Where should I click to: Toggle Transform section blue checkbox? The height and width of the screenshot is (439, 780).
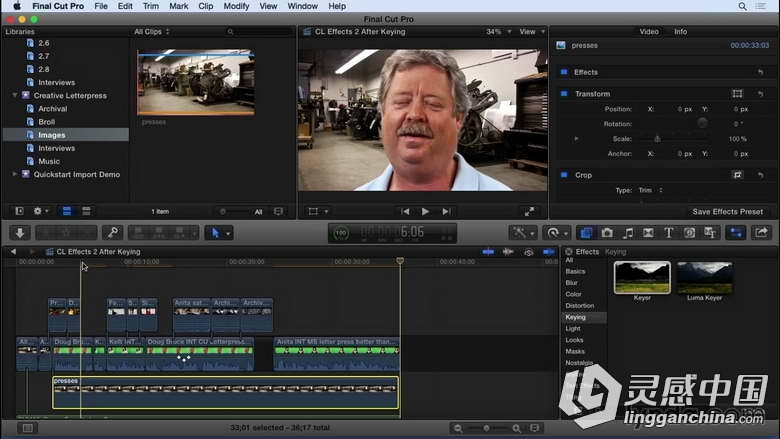(x=564, y=93)
